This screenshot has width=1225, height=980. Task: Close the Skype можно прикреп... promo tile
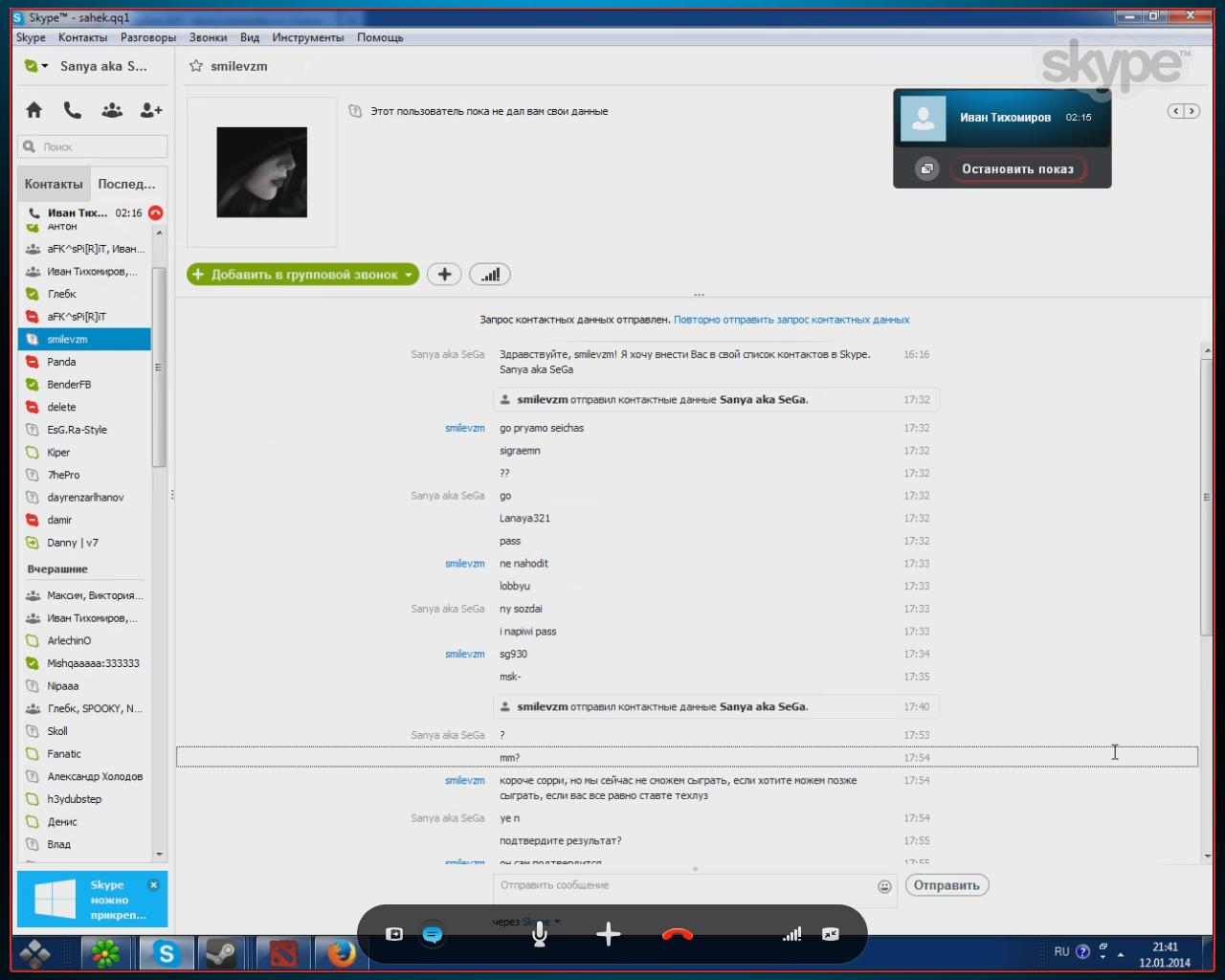point(153,885)
